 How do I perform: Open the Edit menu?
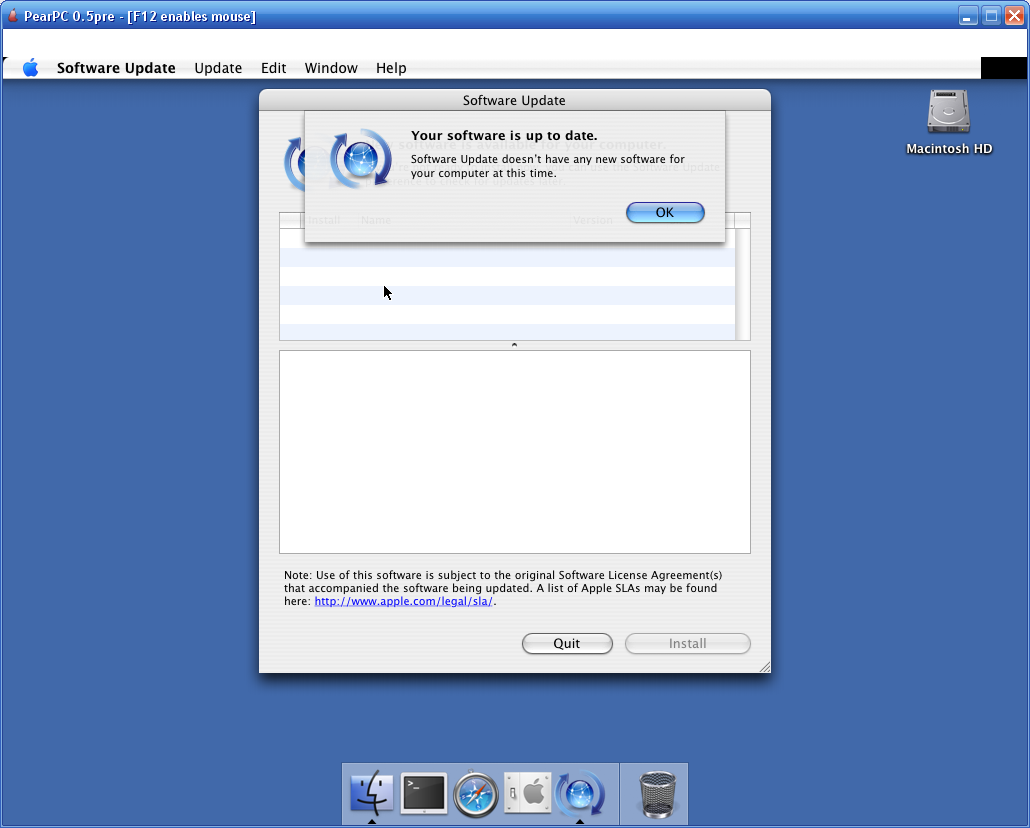(x=273, y=68)
